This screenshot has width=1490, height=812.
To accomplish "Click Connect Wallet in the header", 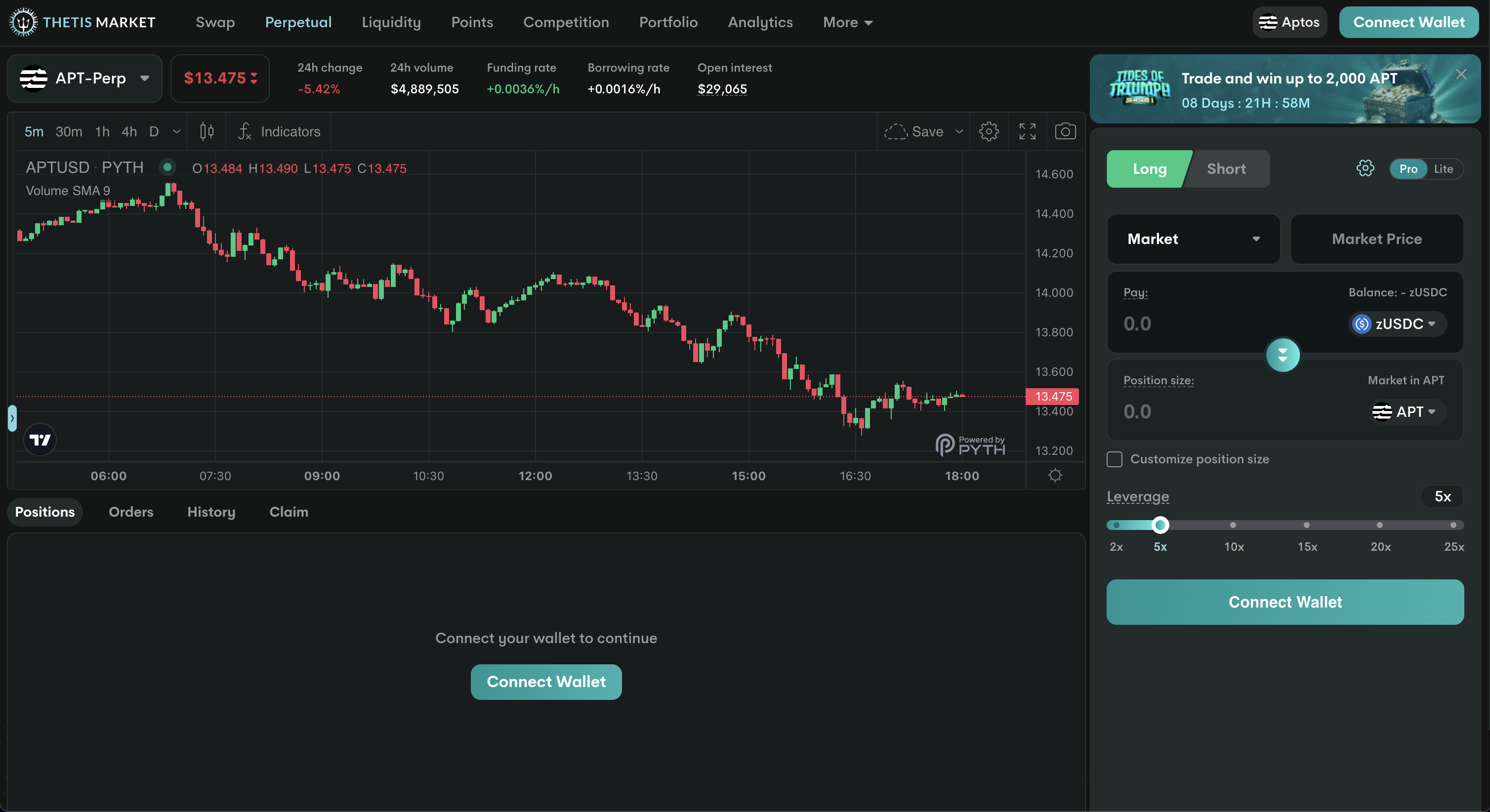I will [x=1408, y=22].
